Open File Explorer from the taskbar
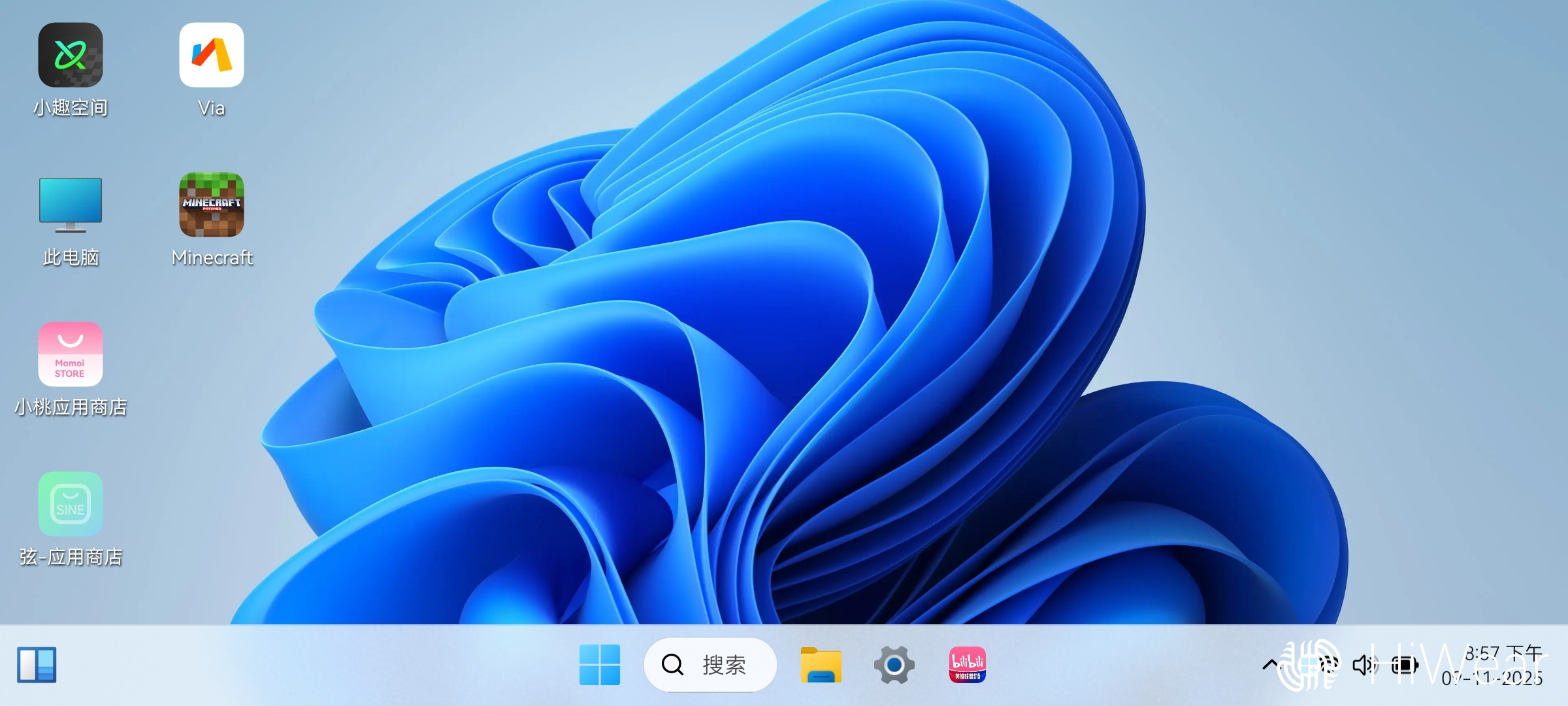1568x706 pixels. [821, 665]
